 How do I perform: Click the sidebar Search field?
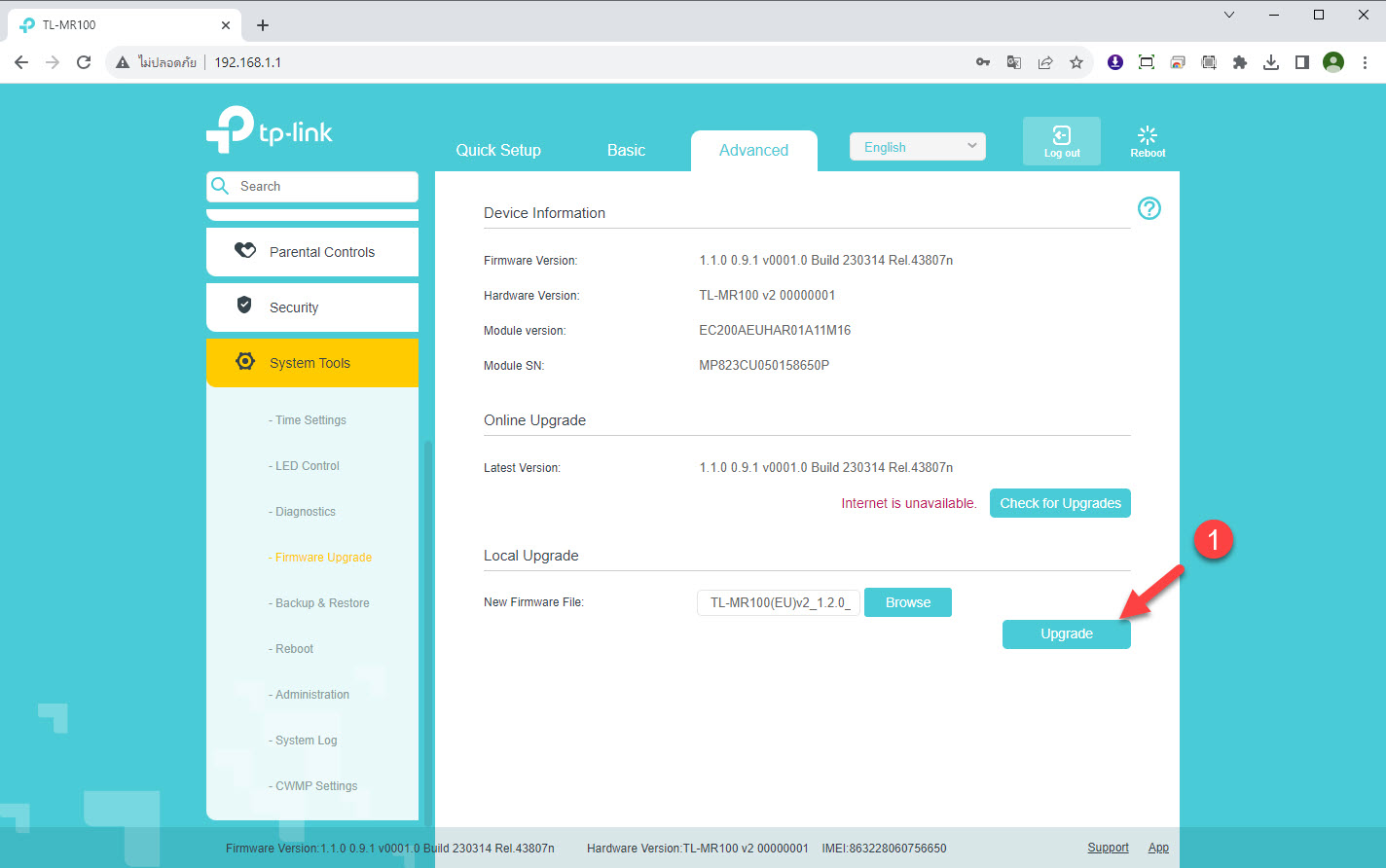[312, 186]
